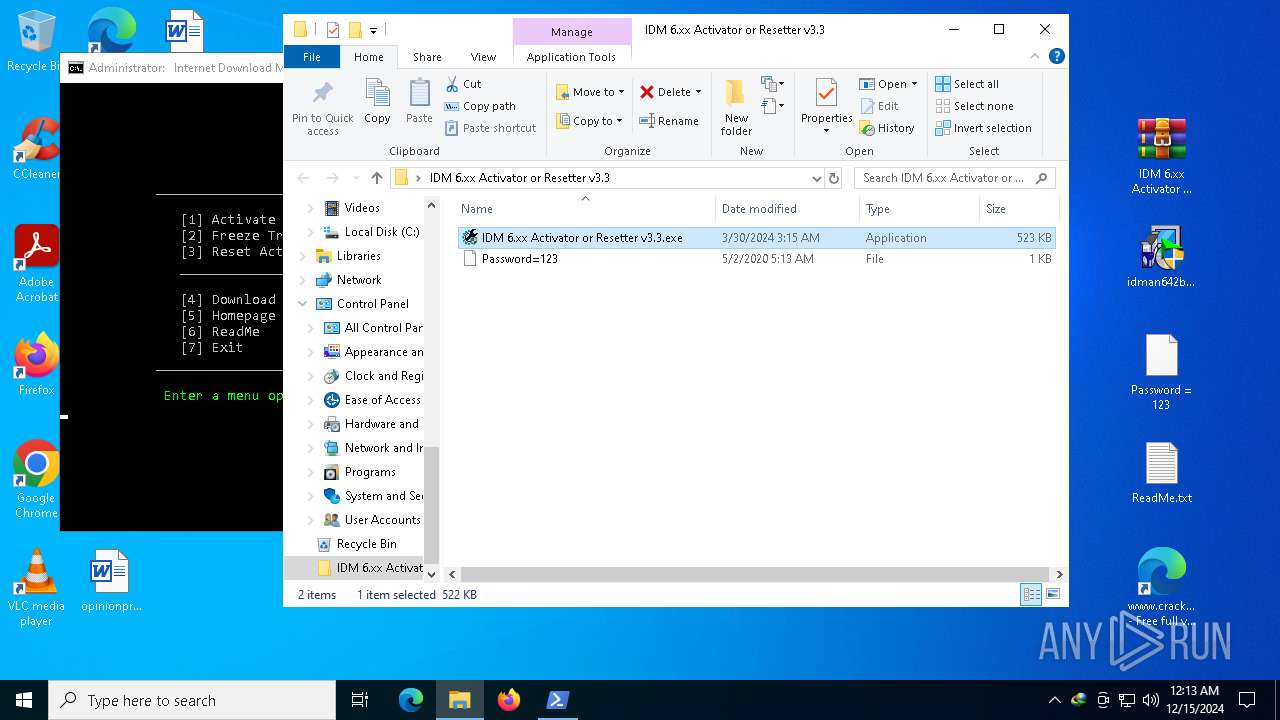Select Recycle Bin in navigation tree
This screenshot has height=720, width=1280.
click(366, 544)
